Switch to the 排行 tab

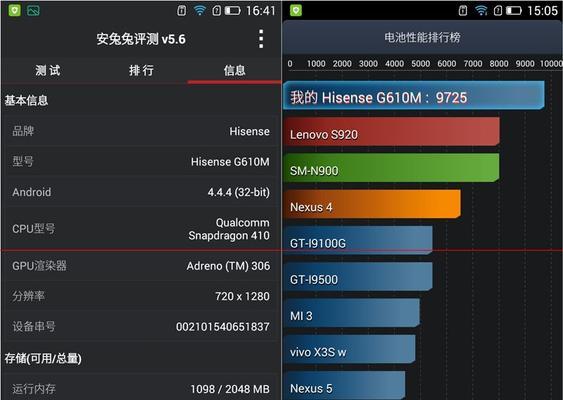141,70
